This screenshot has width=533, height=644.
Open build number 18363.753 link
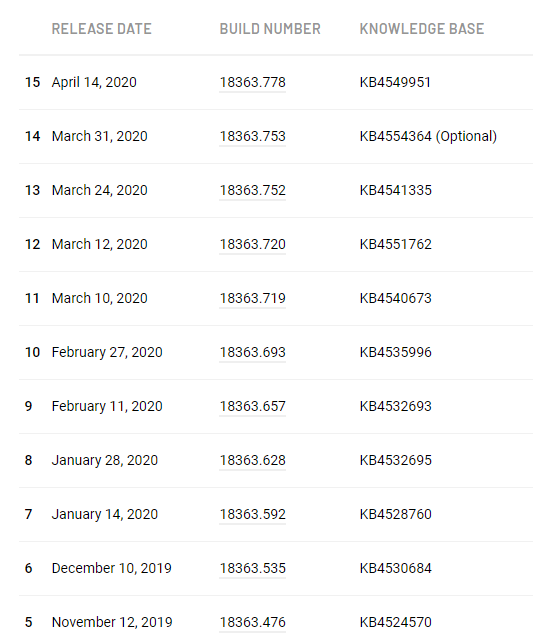coord(253,136)
